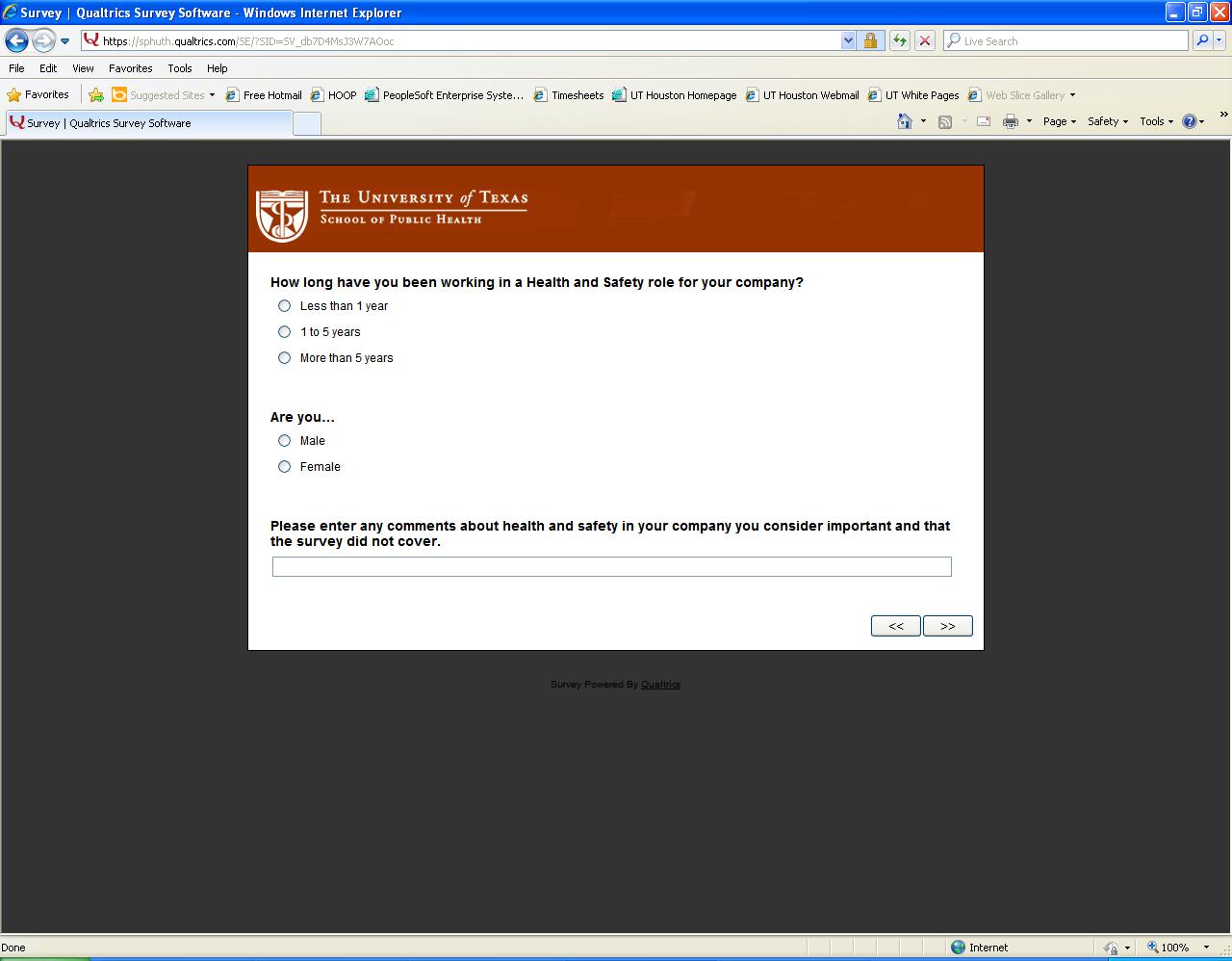This screenshot has width=1232, height=961.
Task: Click the privacy report status bar icon
Action: [x=1111, y=948]
